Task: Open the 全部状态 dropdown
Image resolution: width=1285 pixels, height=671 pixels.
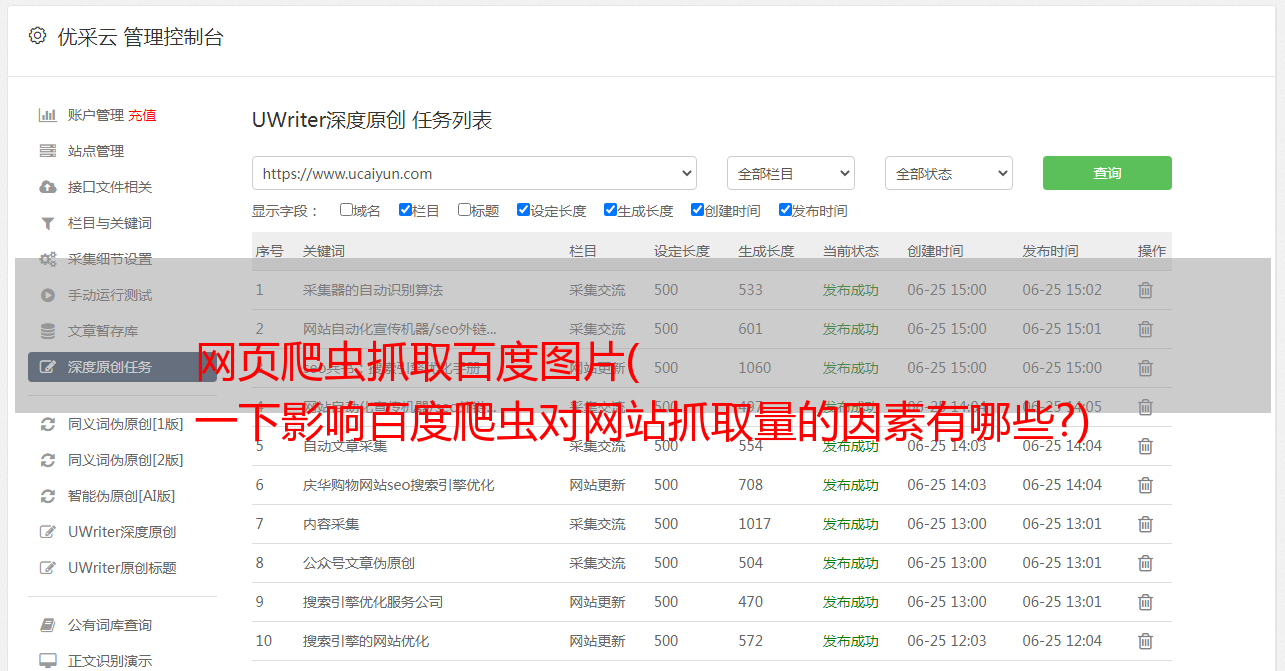Action: tap(948, 173)
